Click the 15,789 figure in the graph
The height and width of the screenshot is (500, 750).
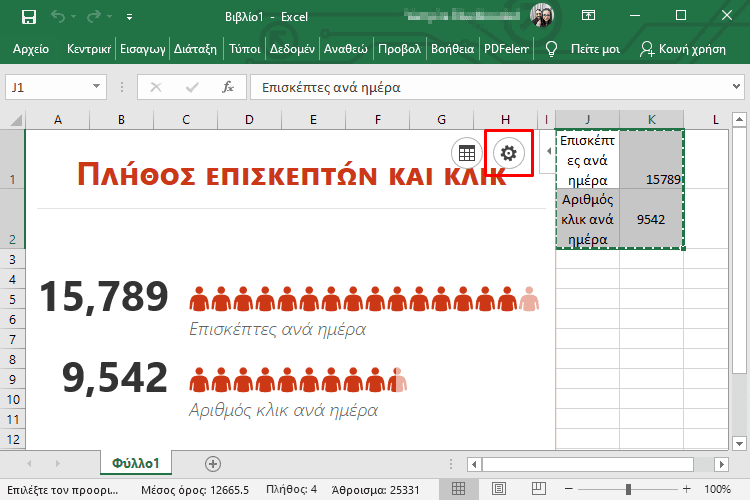104,297
